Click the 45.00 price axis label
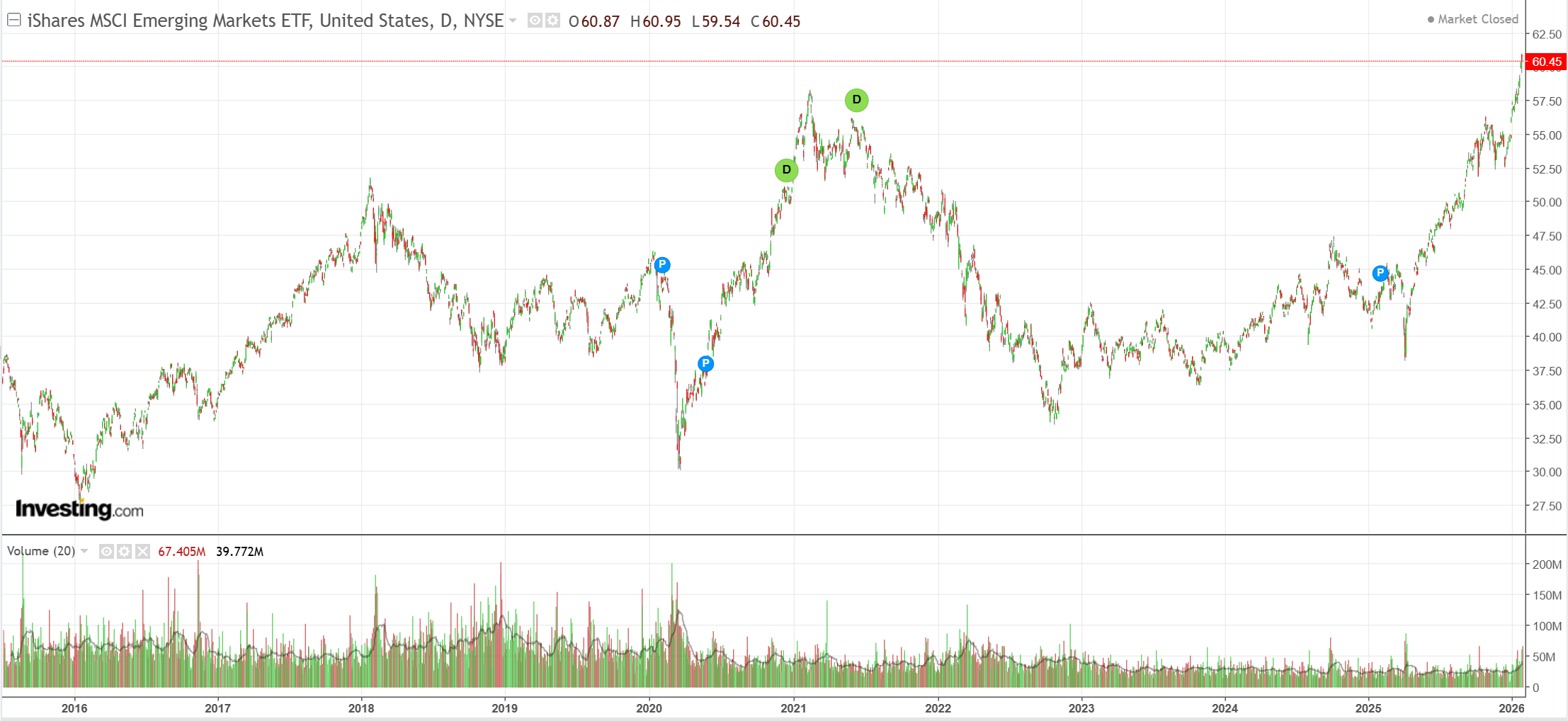The width and height of the screenshot is (1568, 721). pos(1547,270)
